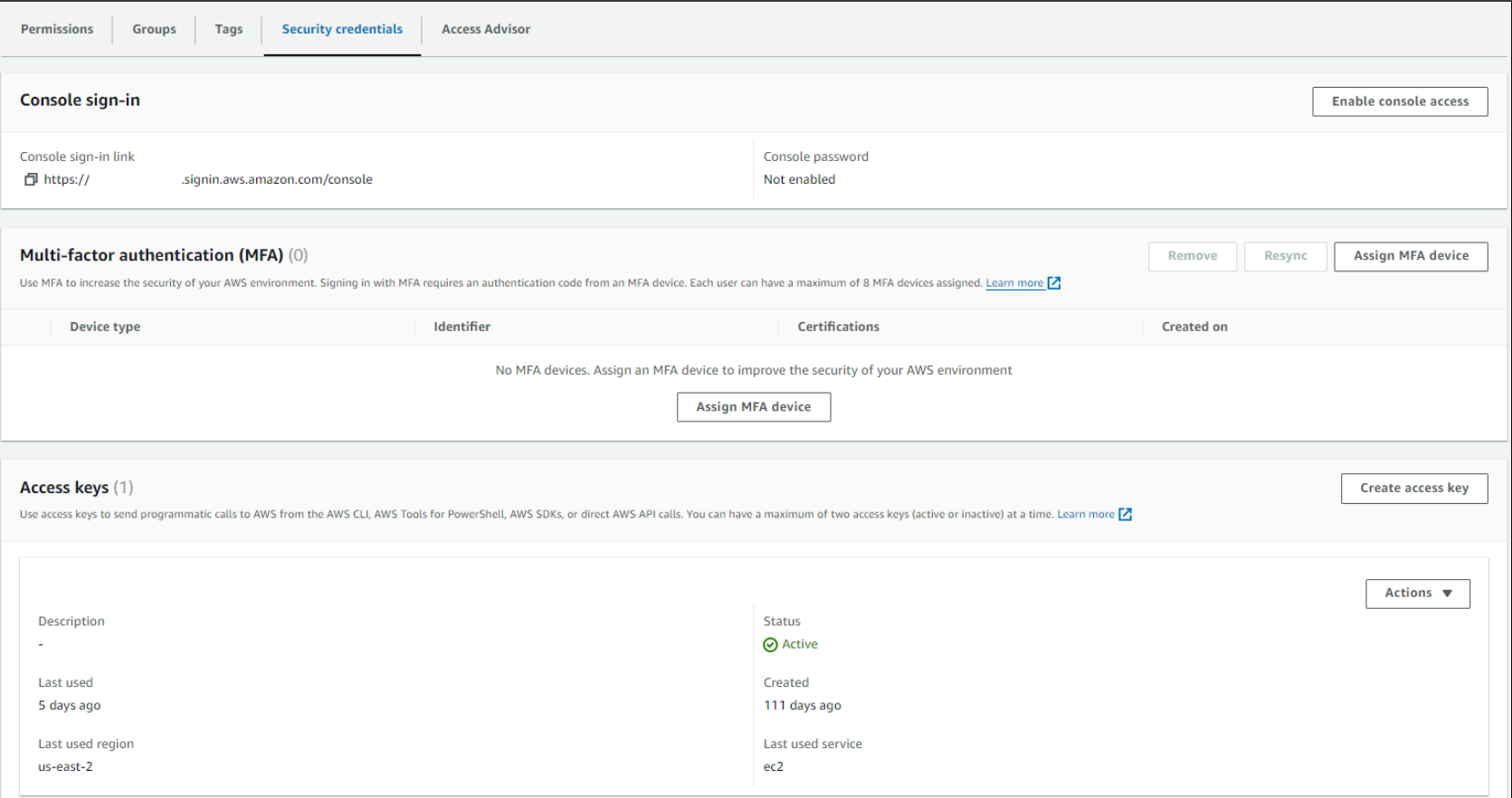Click the Remove MFA button

(1192, 256)
